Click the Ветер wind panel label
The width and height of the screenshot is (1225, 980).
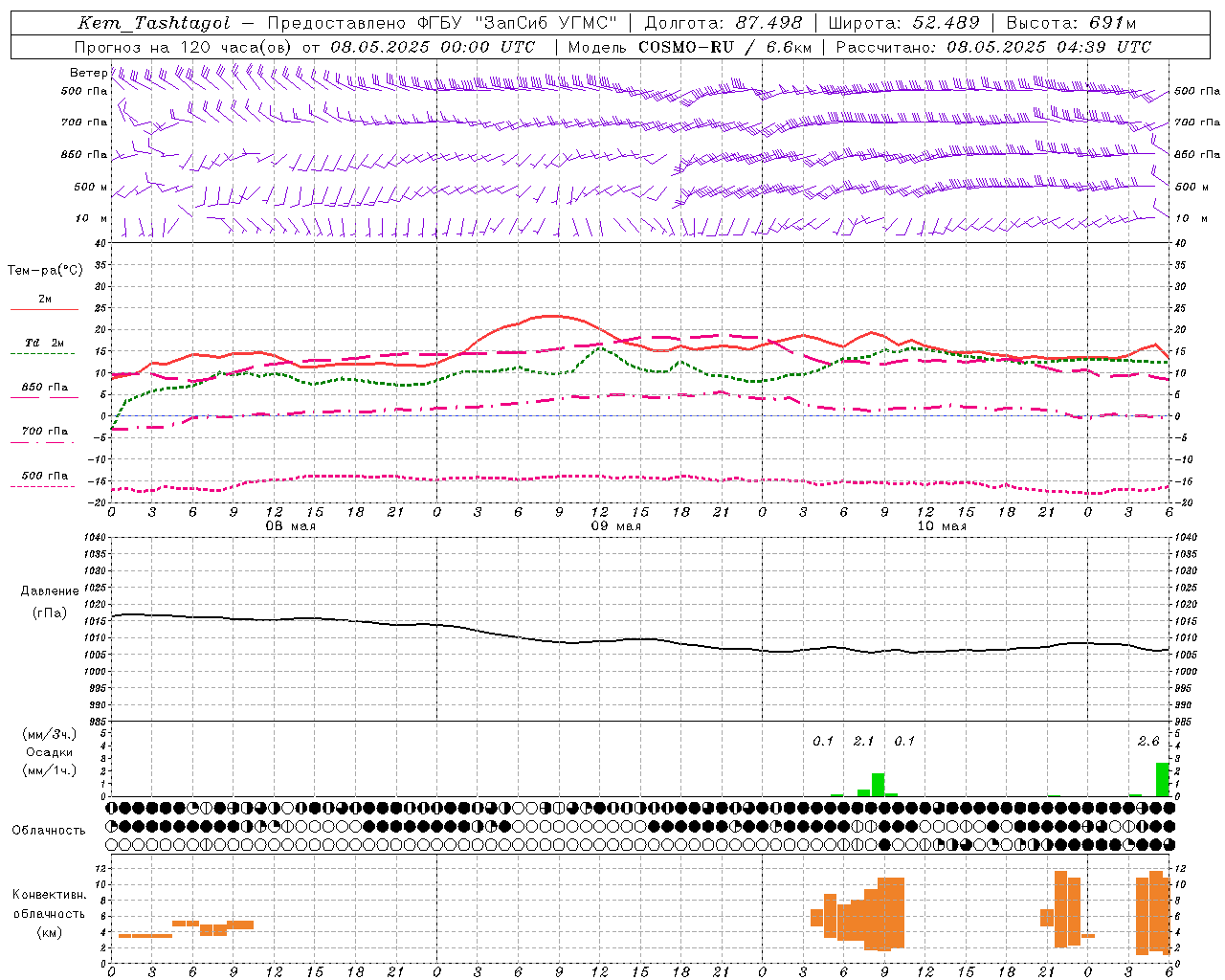point(88,73)
